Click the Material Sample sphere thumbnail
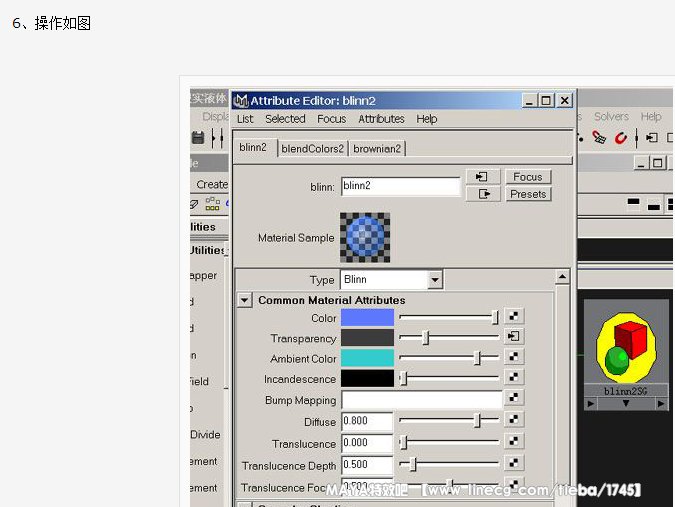This screenshot has width=675, height=507. coord(365,238)
